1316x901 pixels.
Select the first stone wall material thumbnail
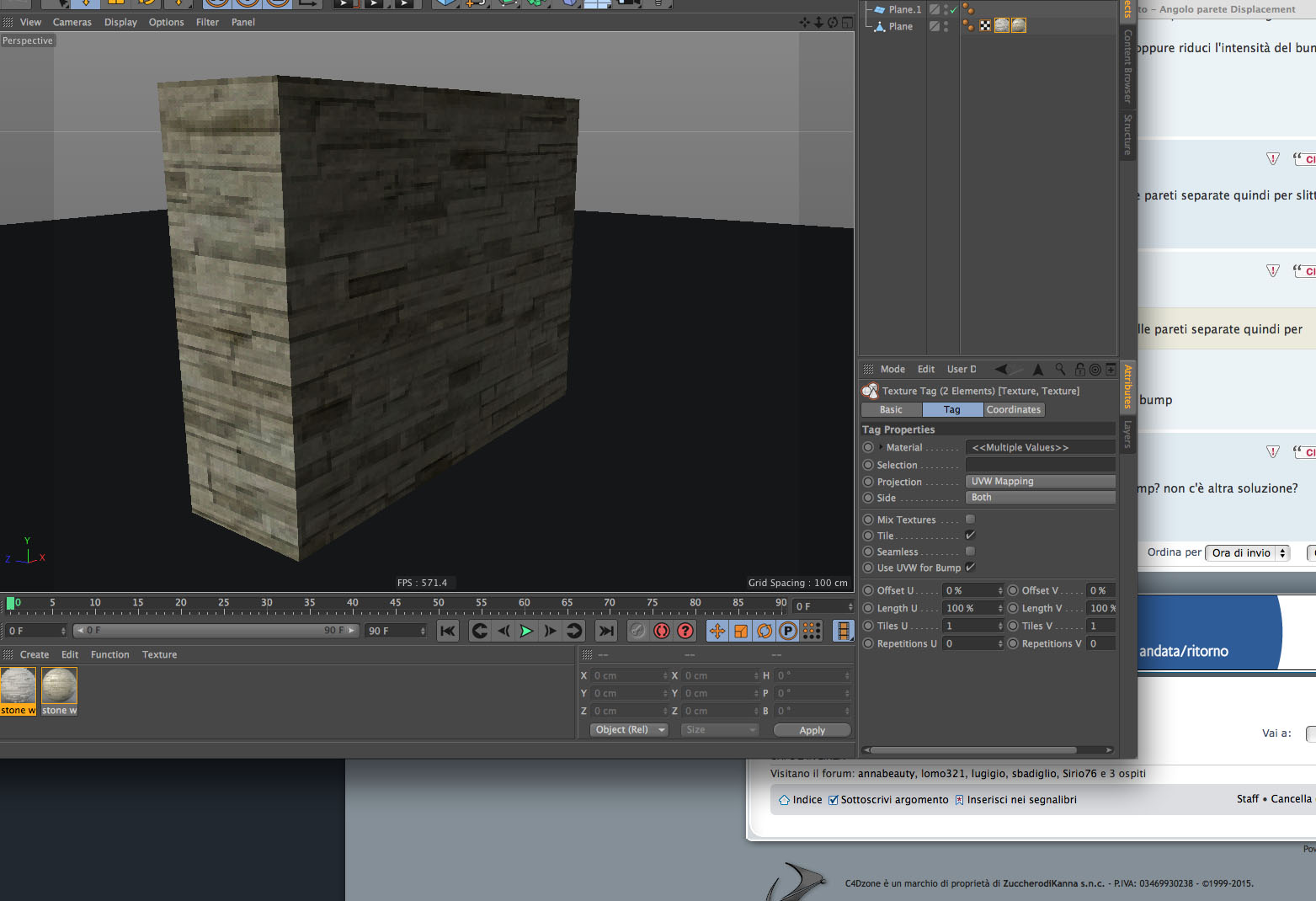[19, 691]
